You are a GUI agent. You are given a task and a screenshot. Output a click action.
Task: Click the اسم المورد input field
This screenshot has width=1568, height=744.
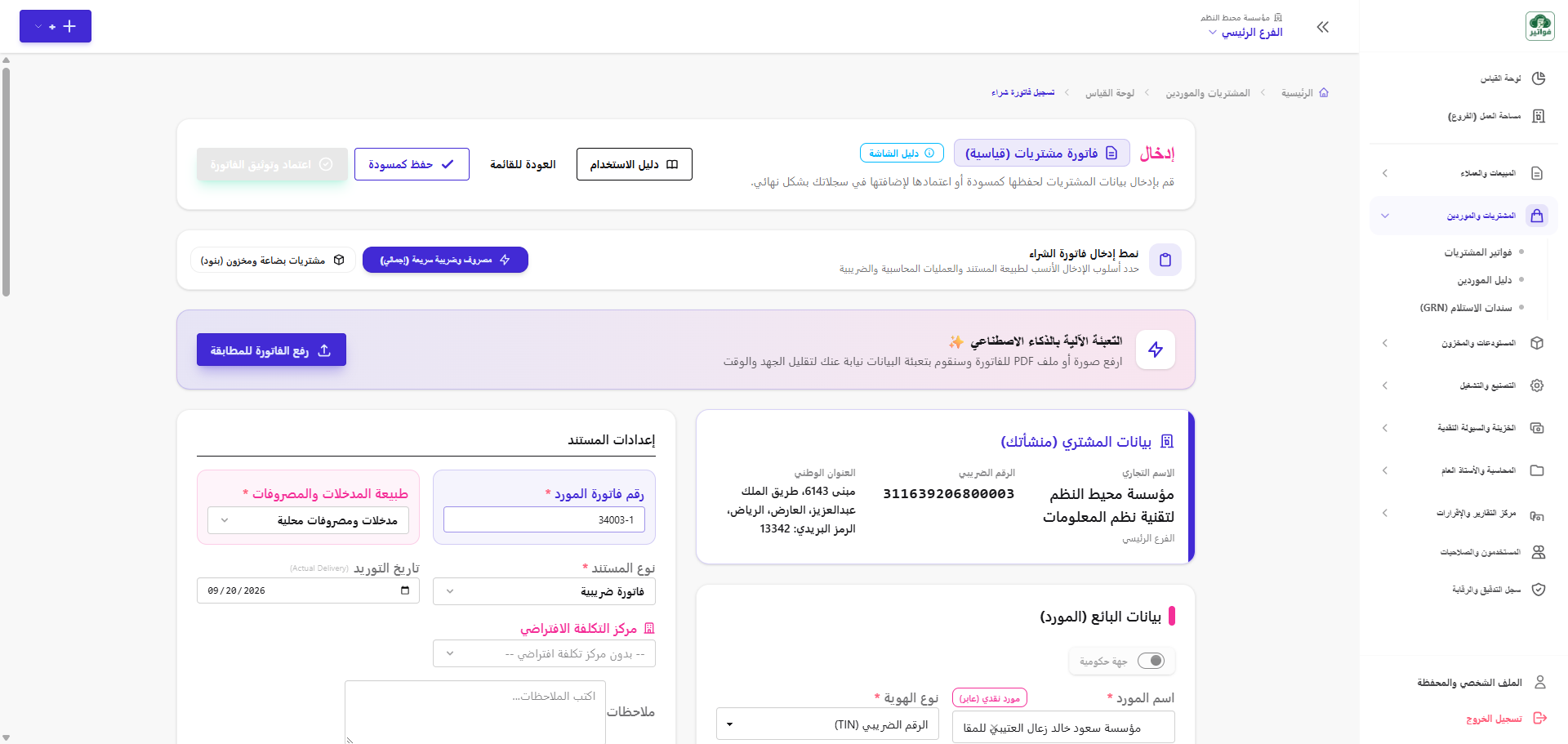1063,728
